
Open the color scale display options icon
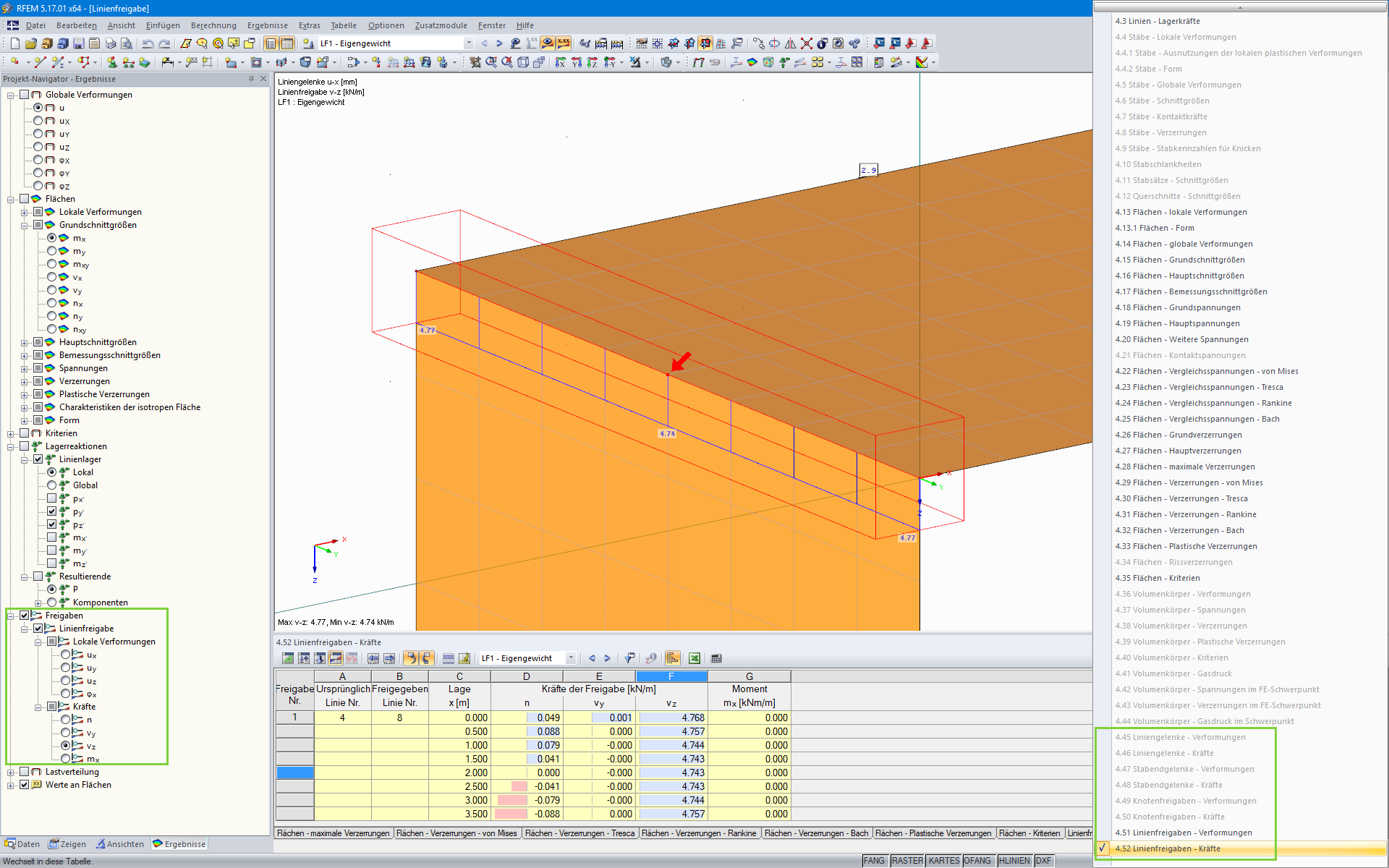click(x=922, y=62)
